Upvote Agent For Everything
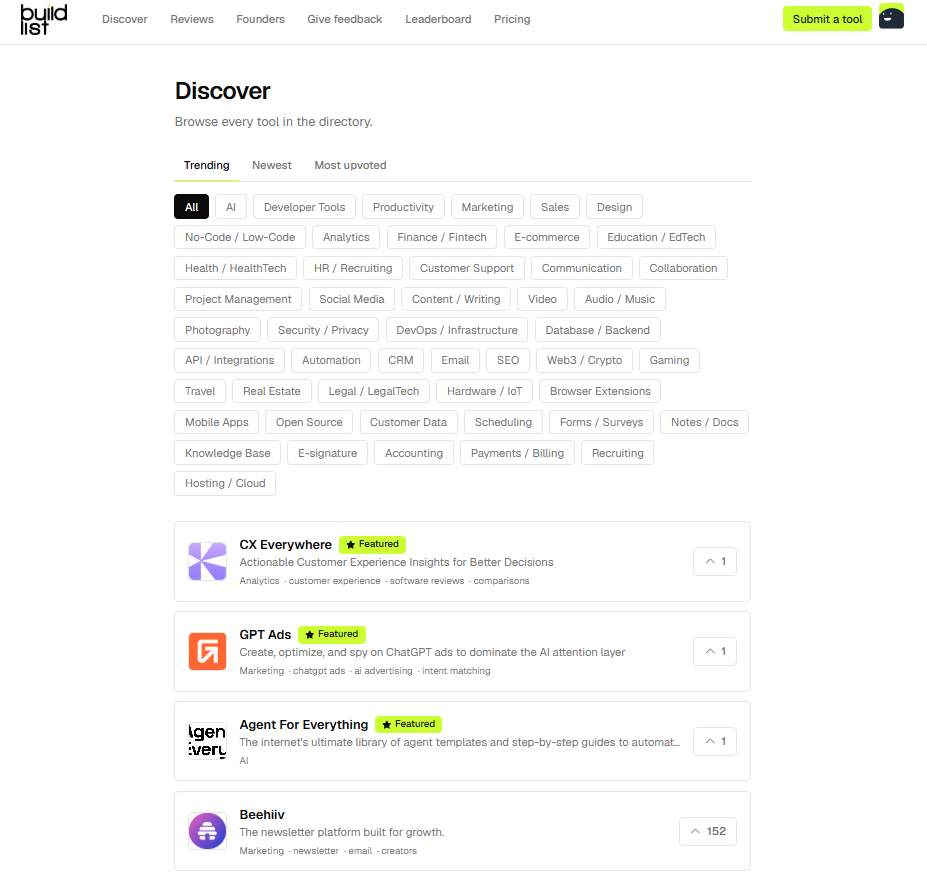 tap(715, 741)
